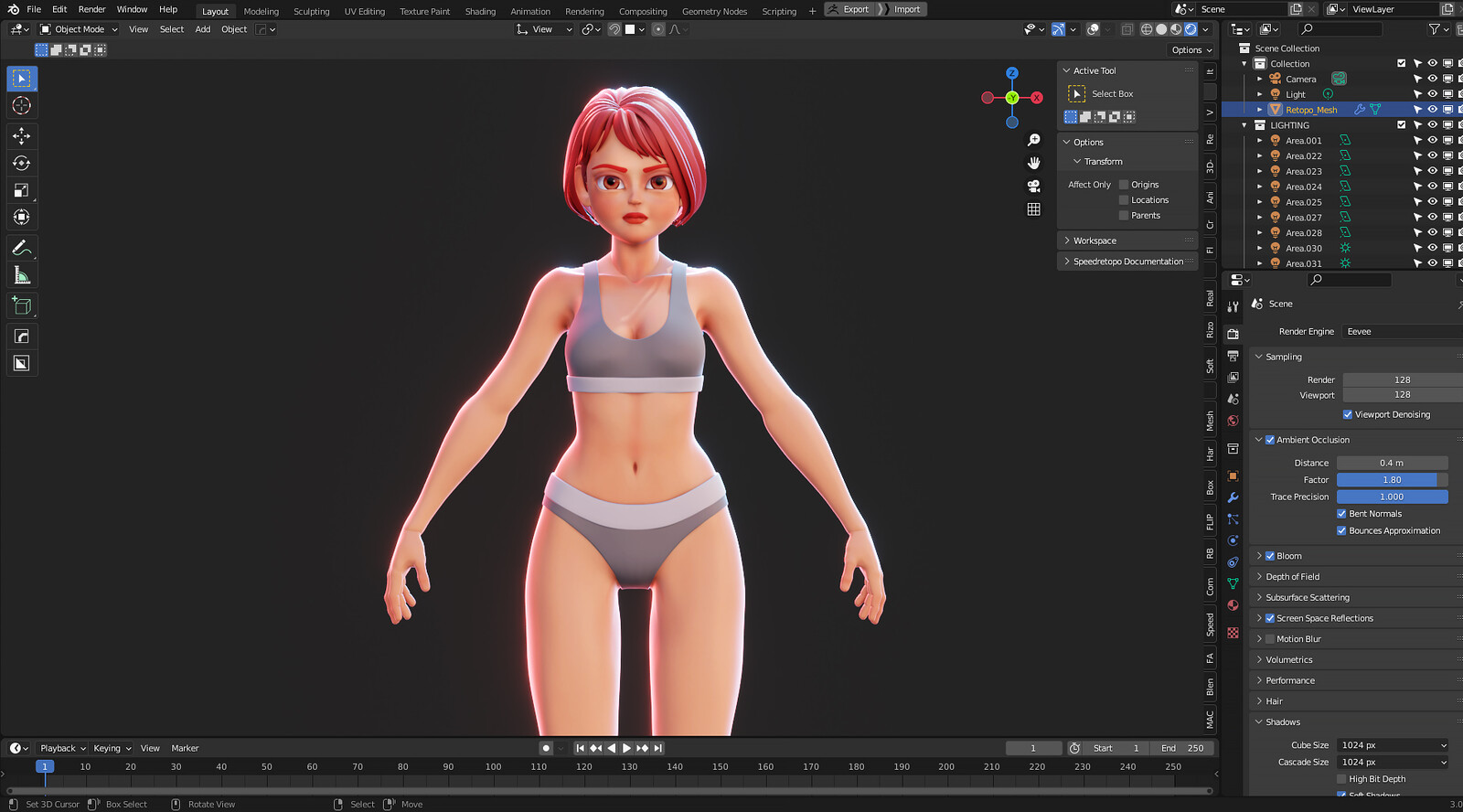
Task: Activate the Scale tool
Action: click(22, 190)
